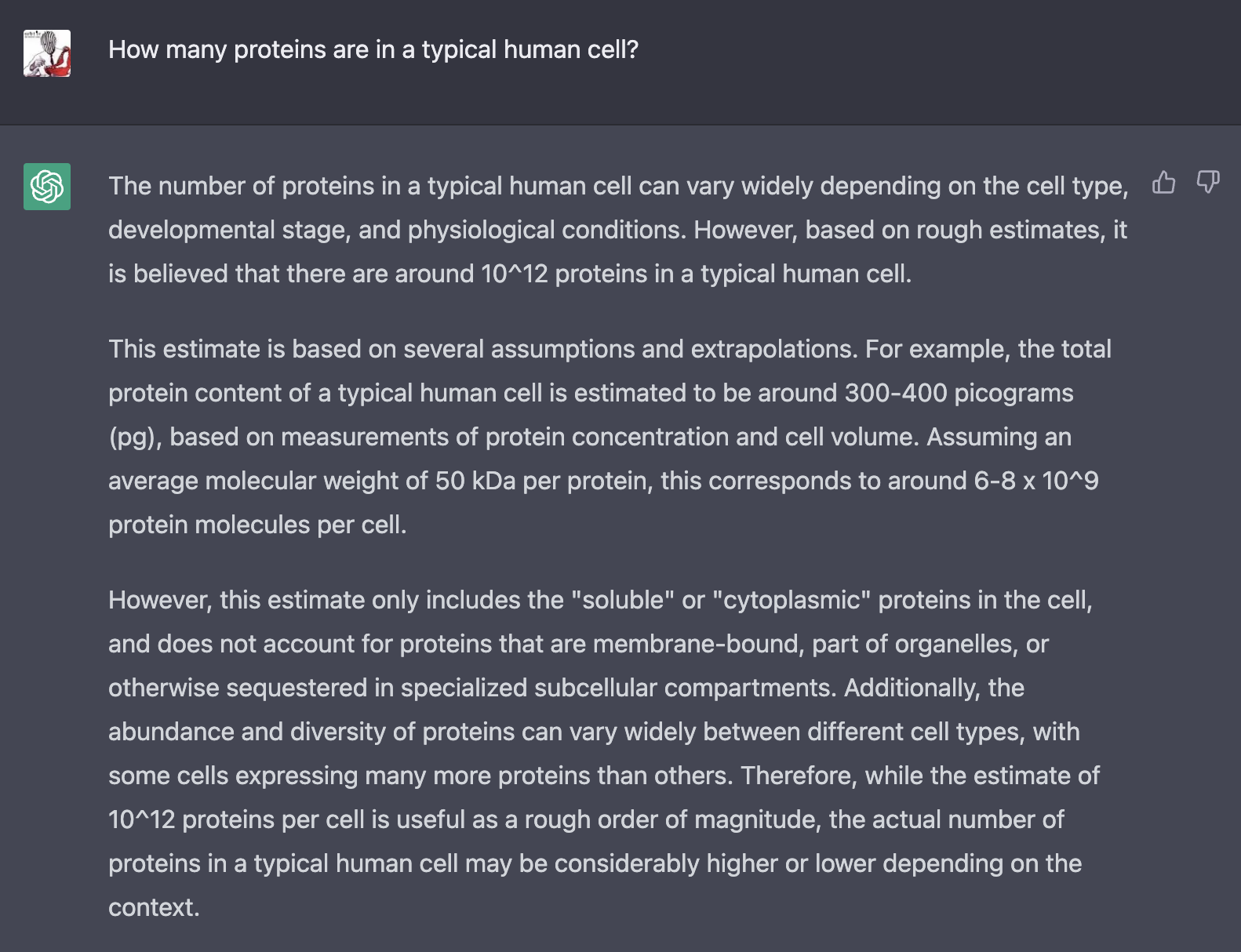
Task: Click the first response paragraph's opening line
Action: [617, 186]
